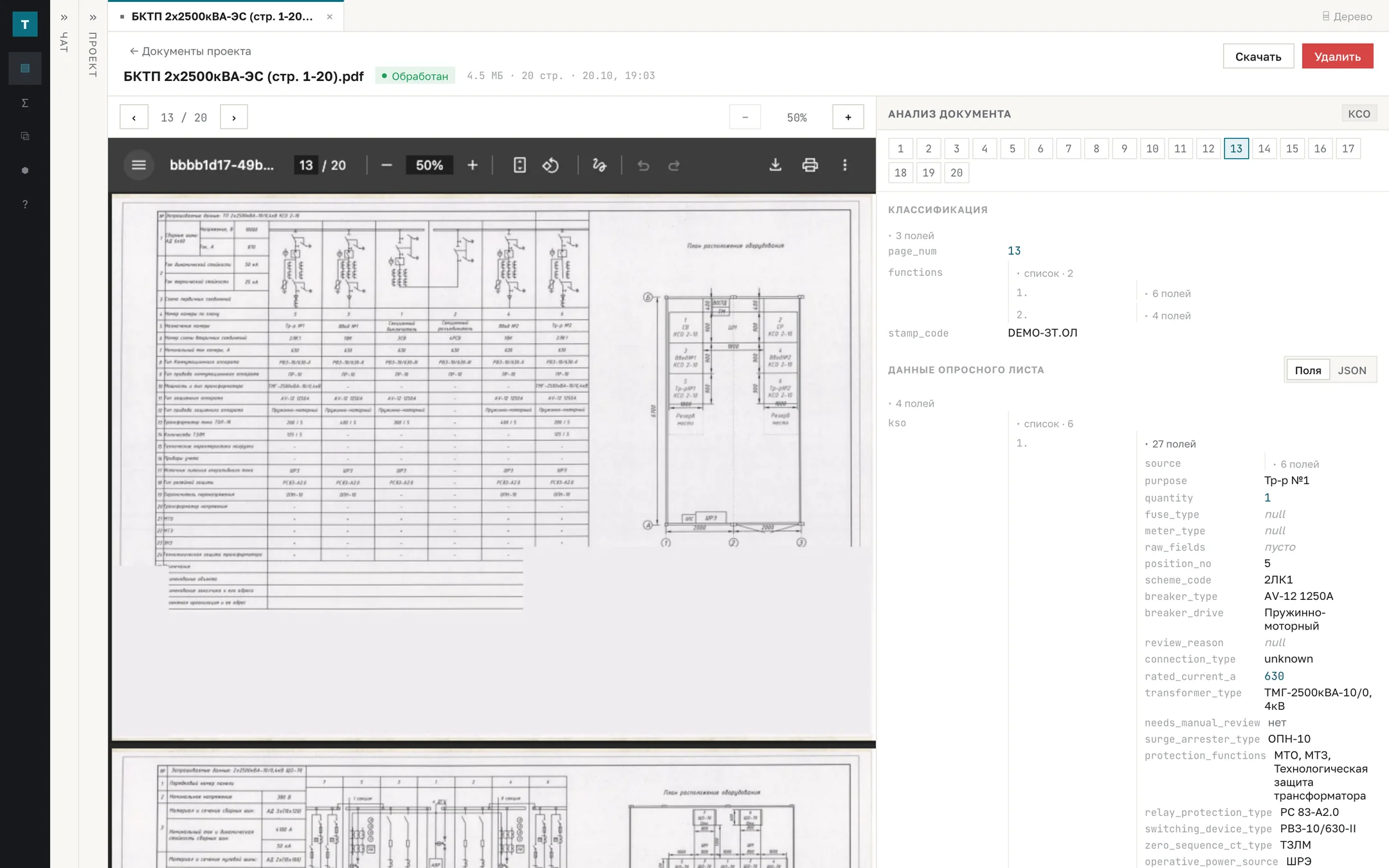Go to analysis page 14
This screenshot has width=1389, height=868.
tap(1264, 149)
